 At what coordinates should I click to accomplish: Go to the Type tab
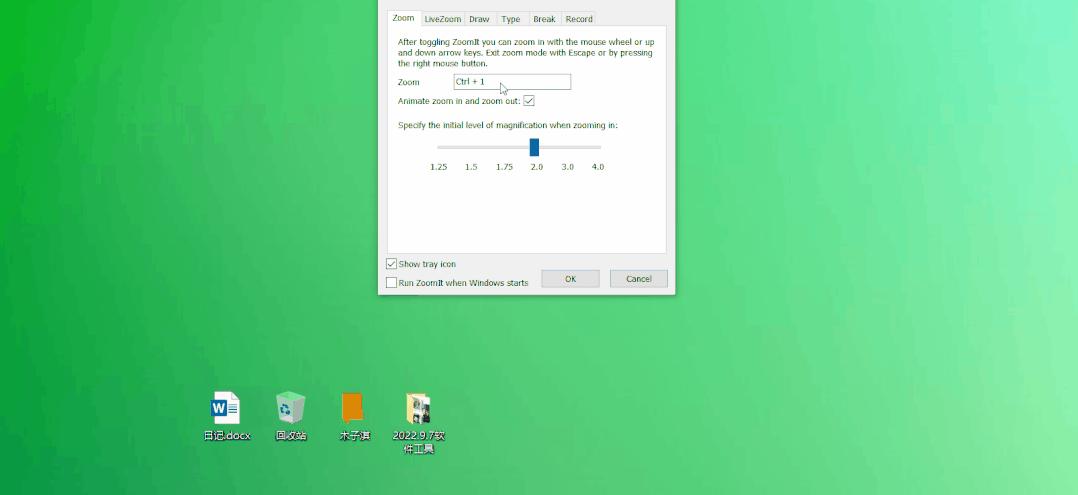point(510,19)
